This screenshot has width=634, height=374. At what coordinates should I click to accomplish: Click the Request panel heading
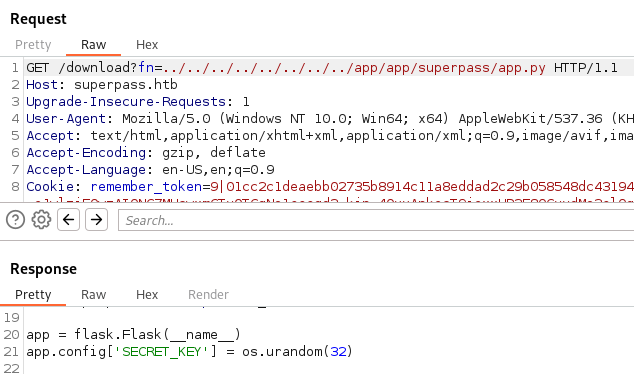point(38,19)
